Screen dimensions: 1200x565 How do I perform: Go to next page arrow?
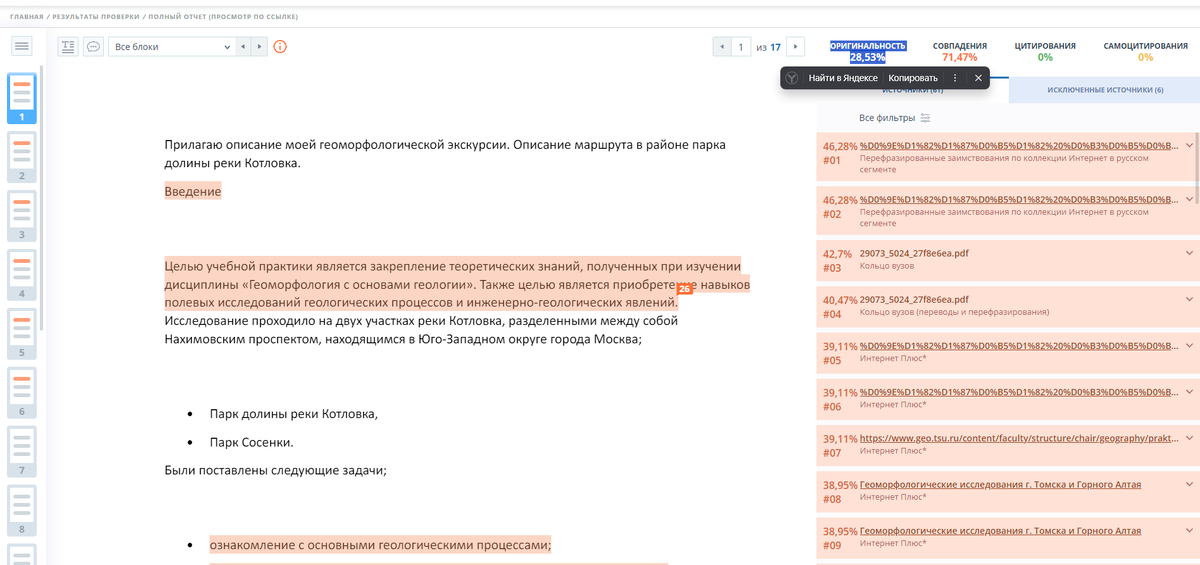pyautogui.click(x=796, y=46)
